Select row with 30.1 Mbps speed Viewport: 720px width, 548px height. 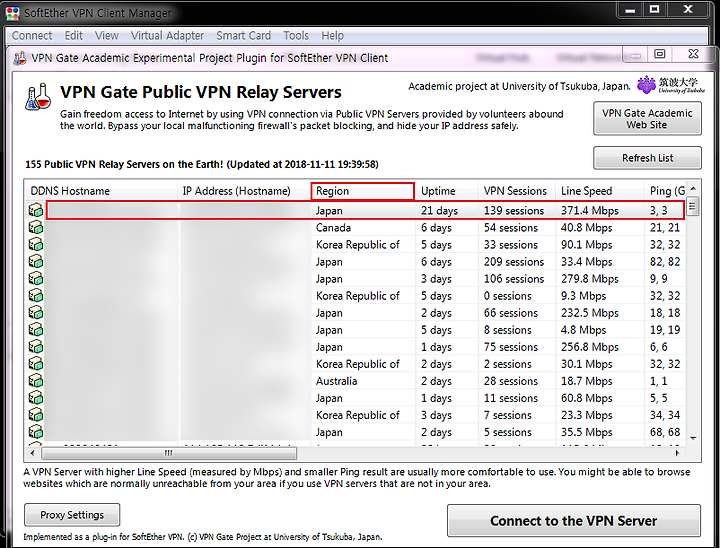click(x=356, y=364)
